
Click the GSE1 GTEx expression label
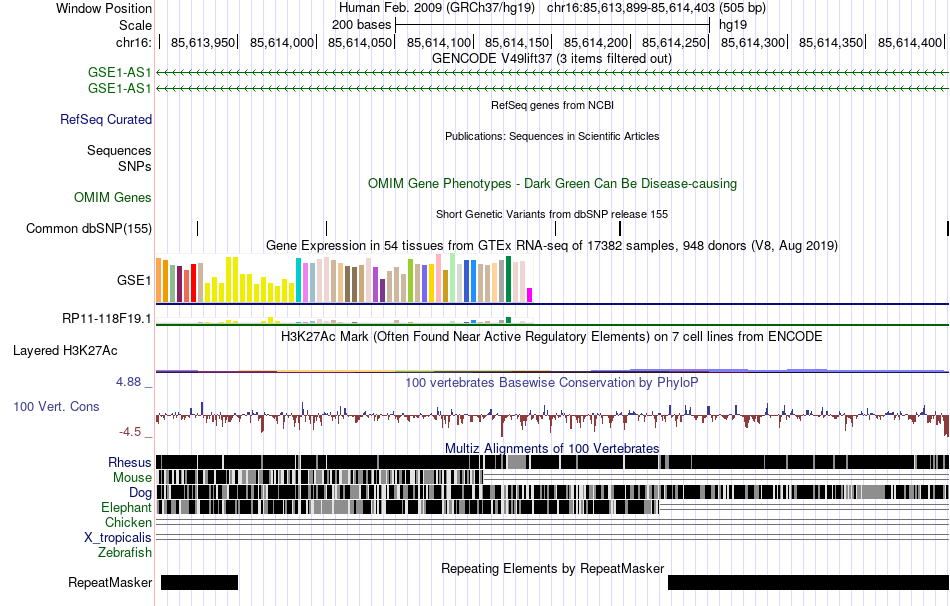pos(134,280)
